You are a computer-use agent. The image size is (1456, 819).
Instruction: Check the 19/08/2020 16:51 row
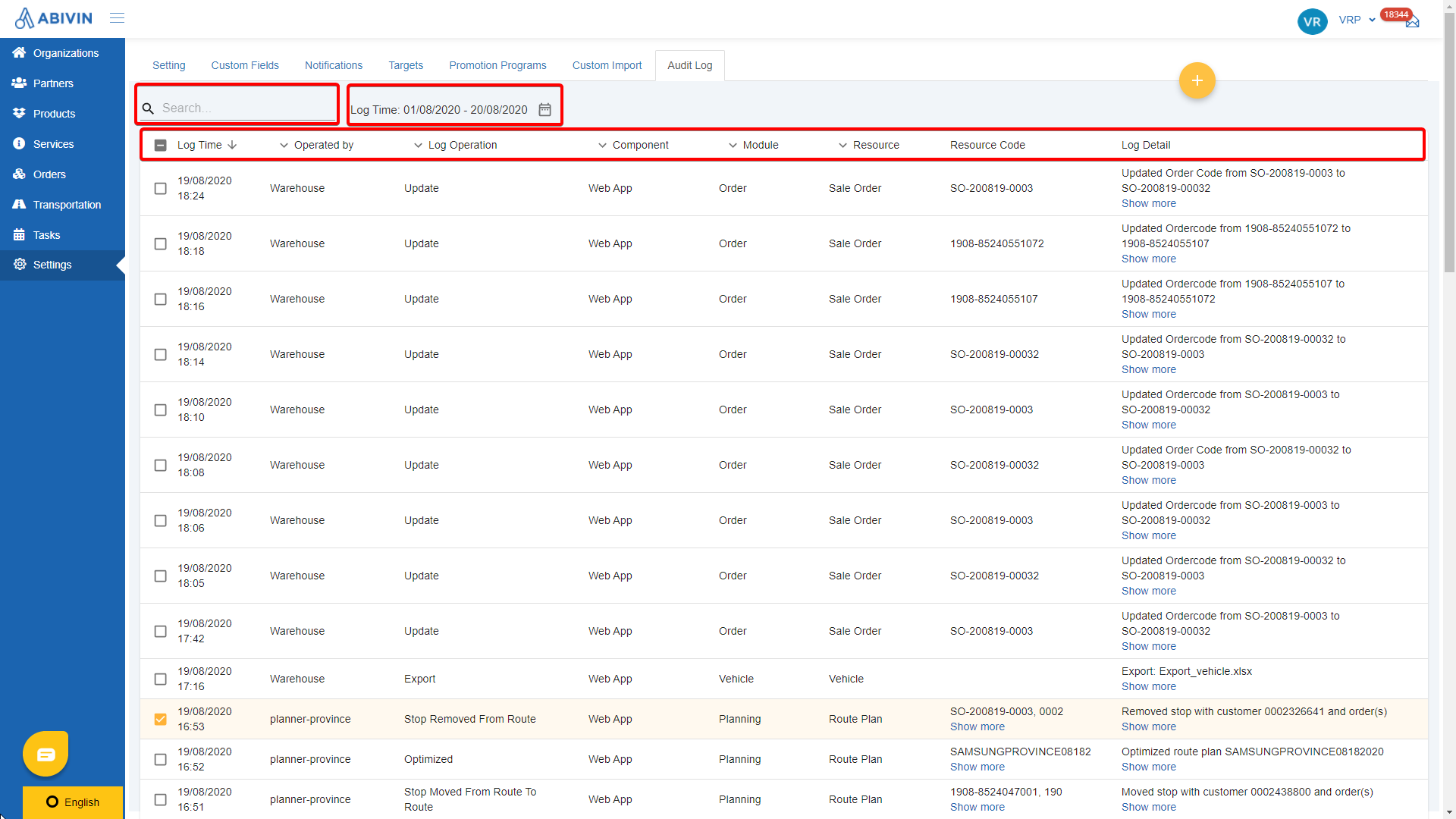160,799
